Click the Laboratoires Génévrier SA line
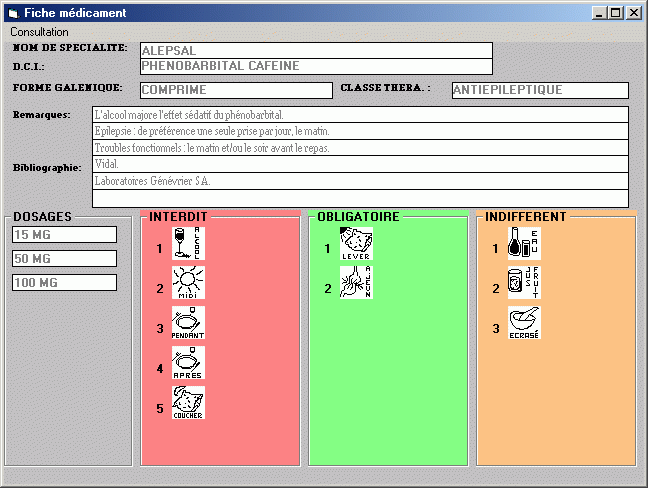This screenshot has width=648, height=488. (360, 181)
